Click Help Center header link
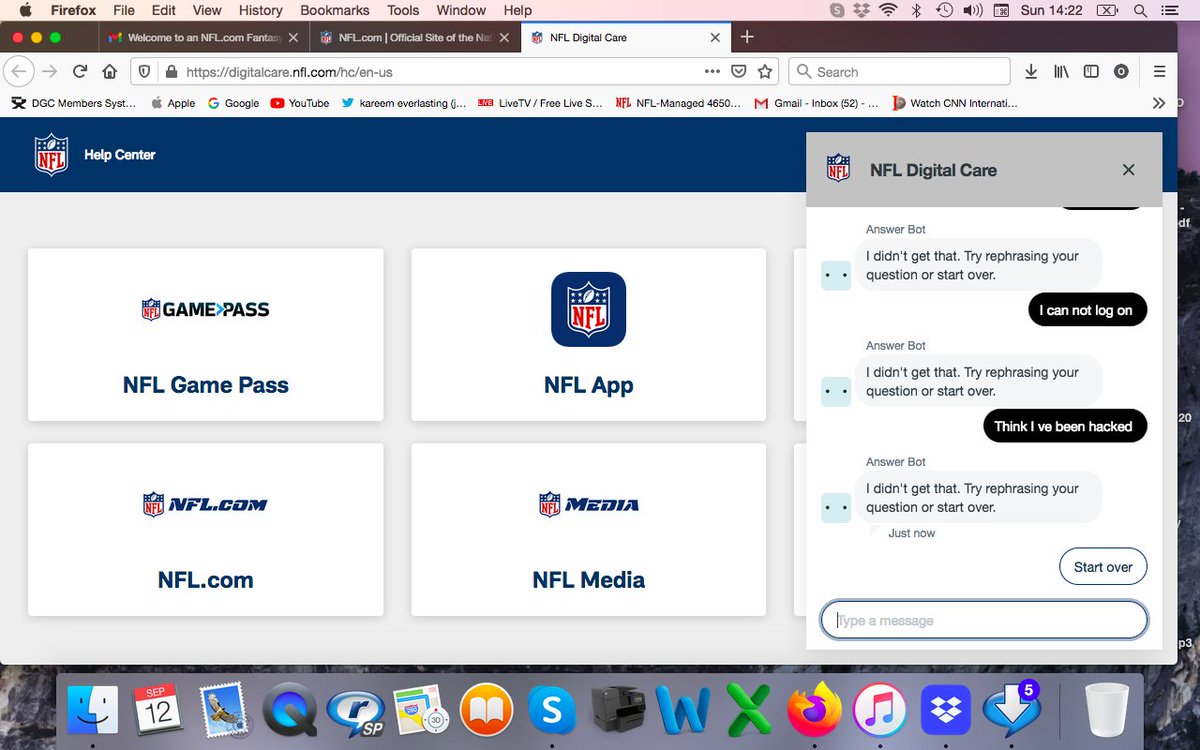1200x750 pixels. pos(120,155)
